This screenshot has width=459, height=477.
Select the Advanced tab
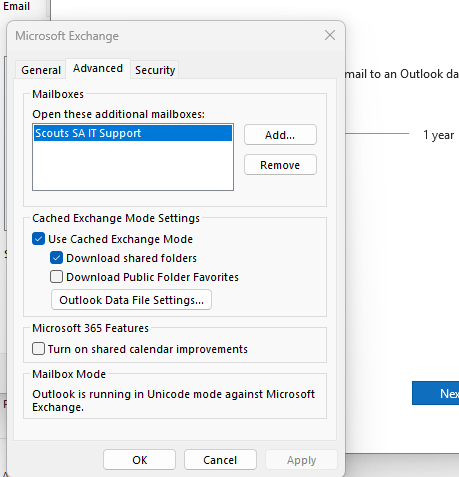tap(98, 69)
